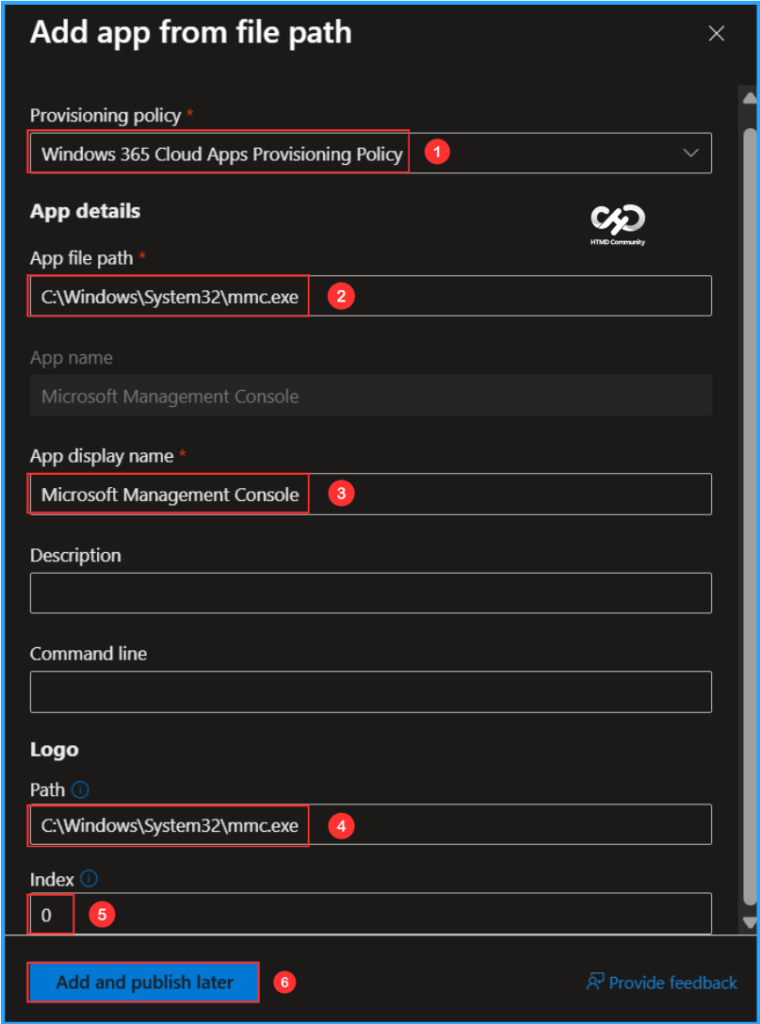Click the scrollbar down arrow

750,921
